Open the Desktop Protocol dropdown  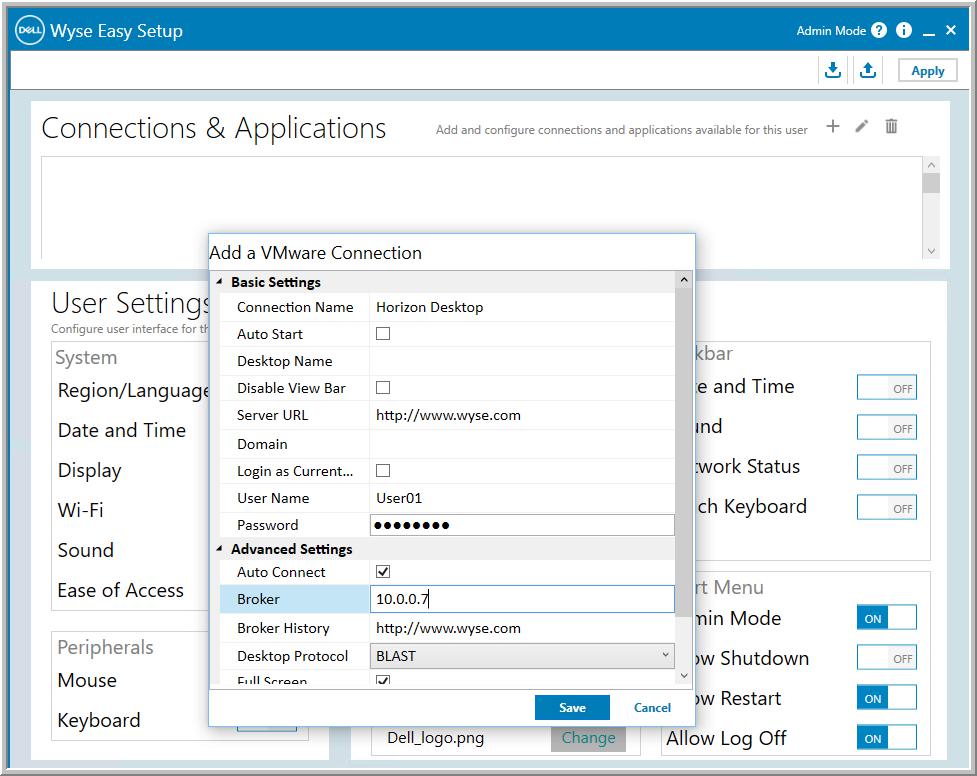pos(522,656)
